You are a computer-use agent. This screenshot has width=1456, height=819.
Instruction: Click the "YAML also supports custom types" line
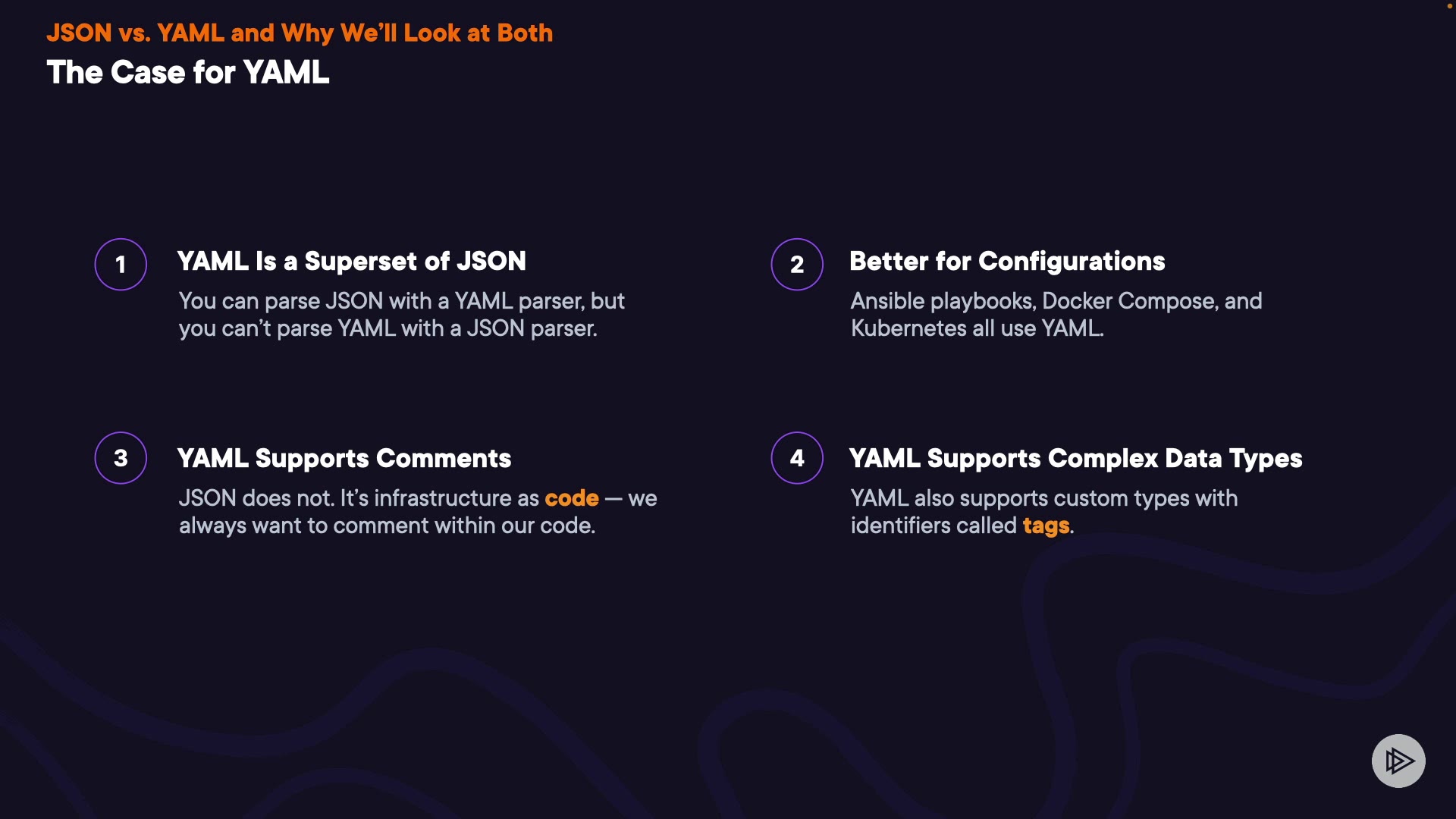[1043, 498]
